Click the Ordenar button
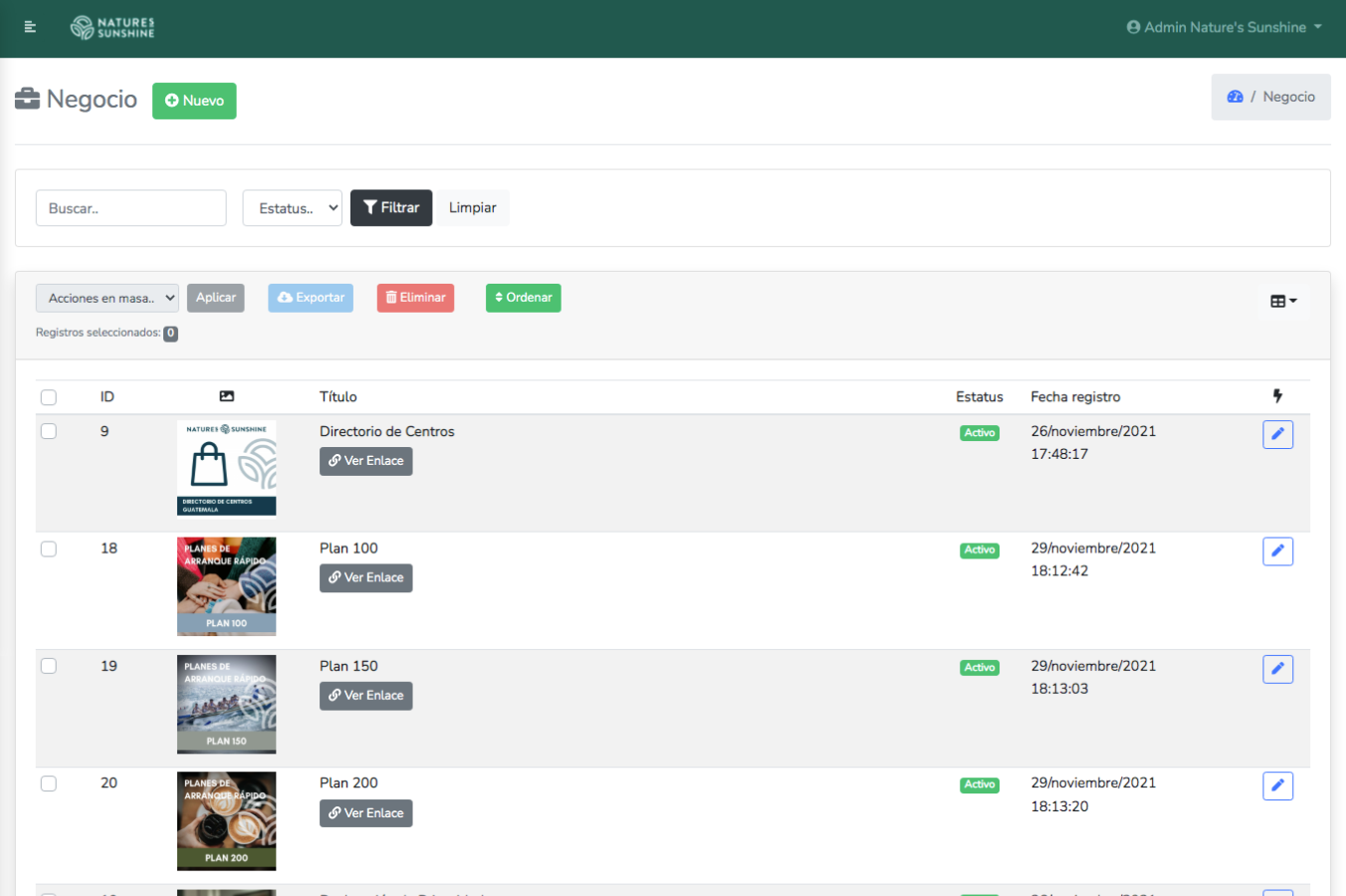 523,298
